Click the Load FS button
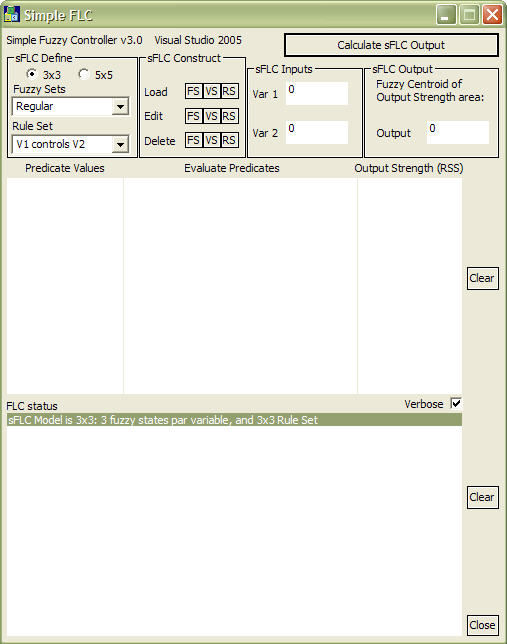 (x=194, y=91)
